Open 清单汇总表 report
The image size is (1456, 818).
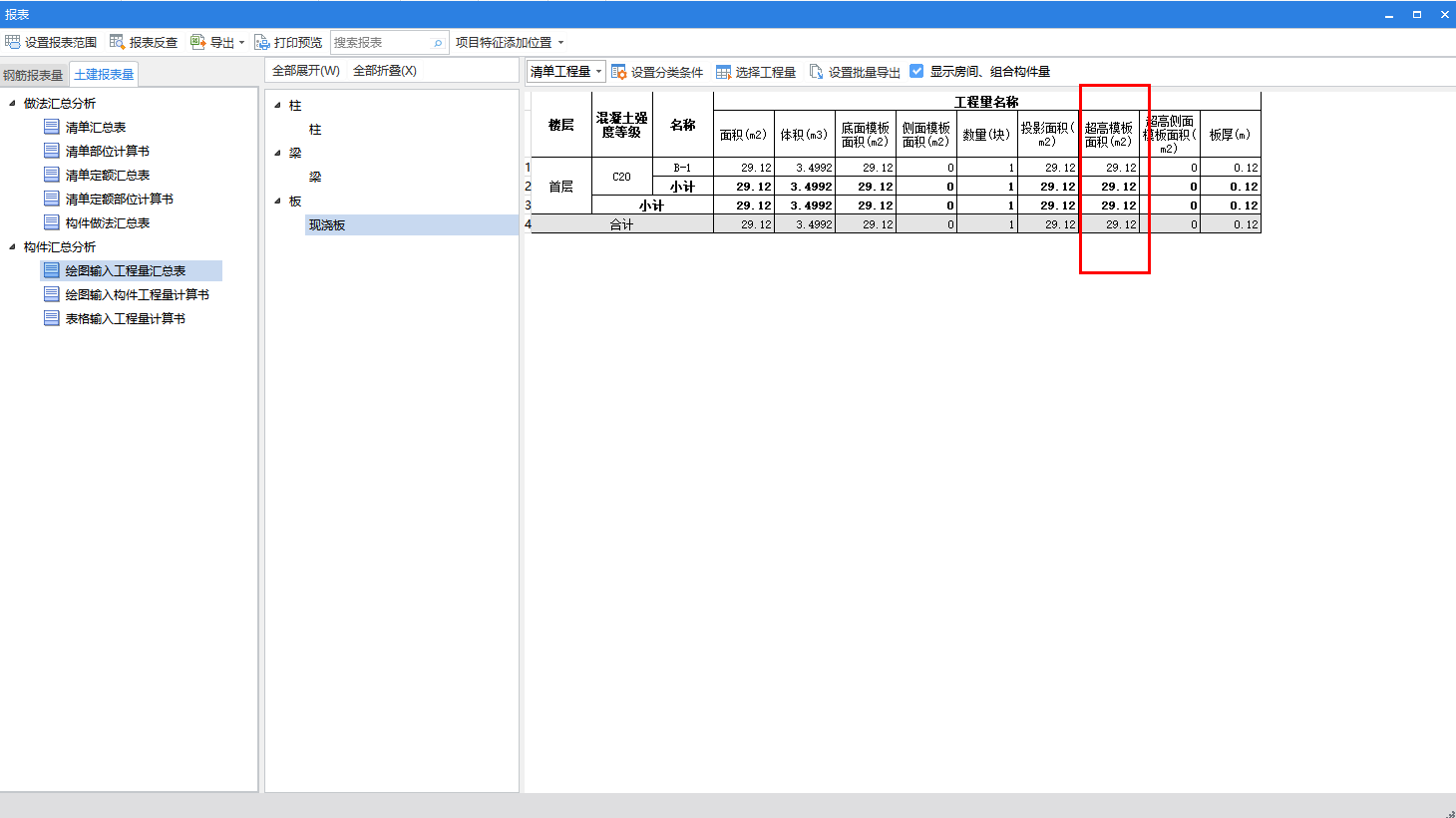[96, 127]
